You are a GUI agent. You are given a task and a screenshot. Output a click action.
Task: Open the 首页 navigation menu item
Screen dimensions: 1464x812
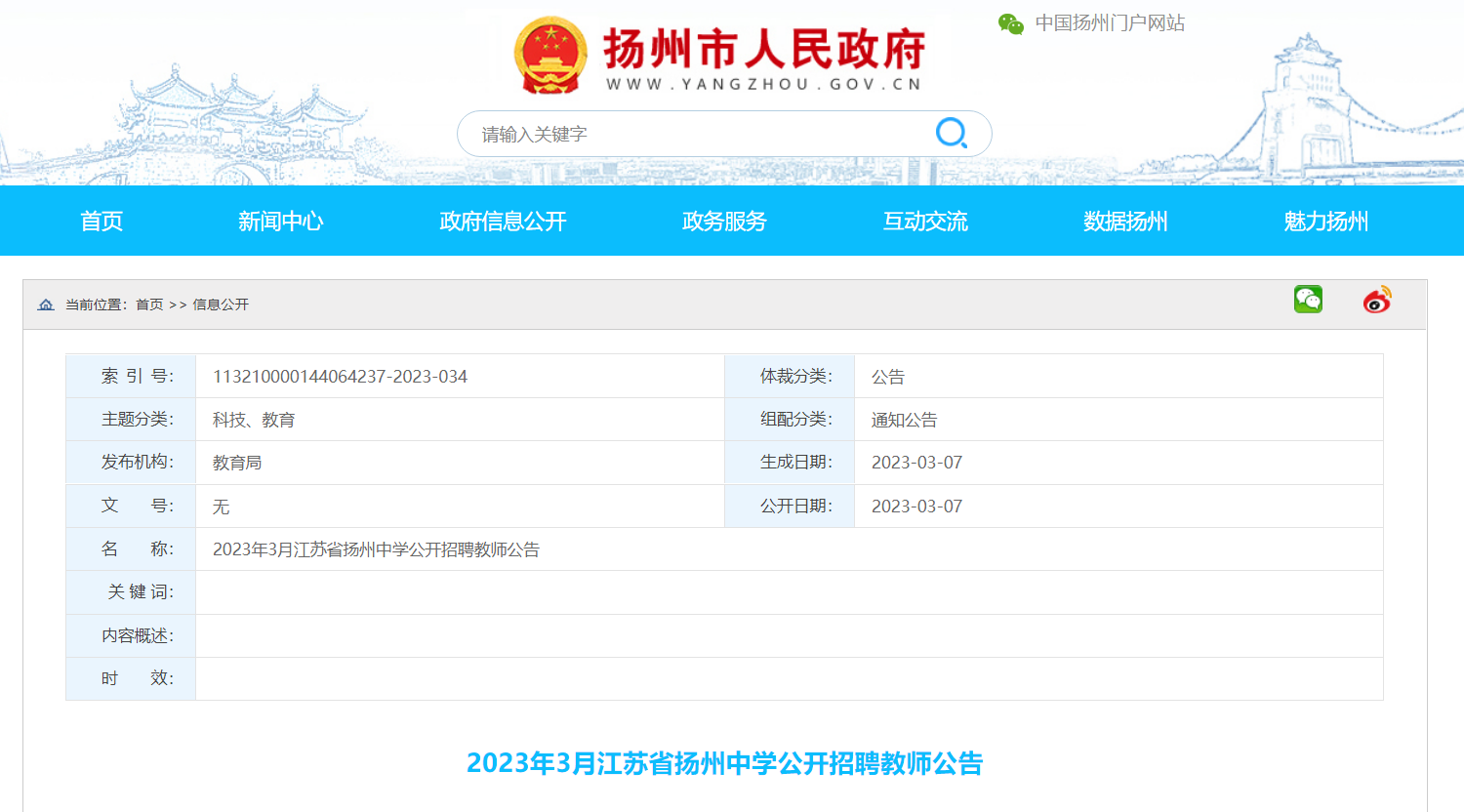pos(102,222)
